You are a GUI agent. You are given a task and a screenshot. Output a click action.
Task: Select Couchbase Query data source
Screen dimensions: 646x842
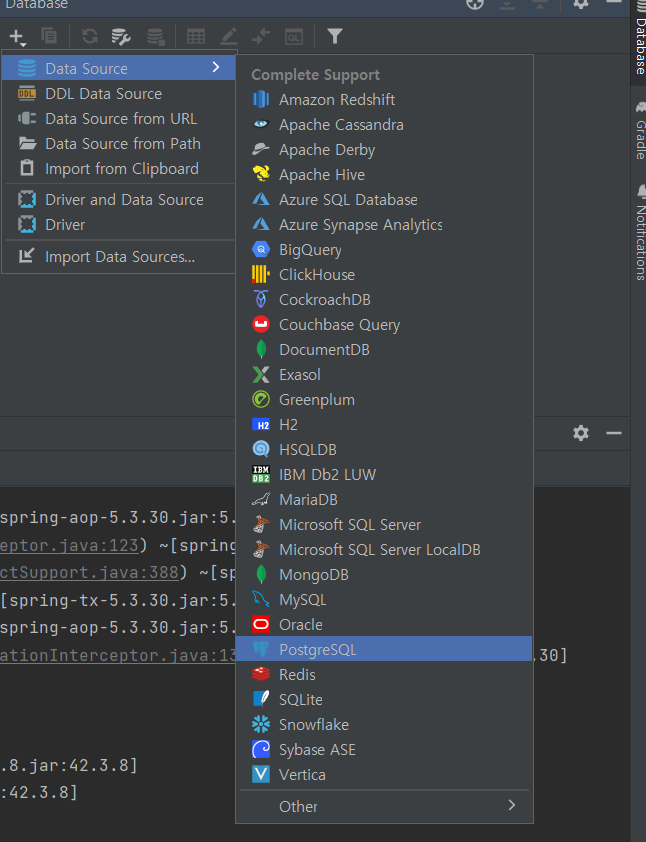tap(384, 325)
